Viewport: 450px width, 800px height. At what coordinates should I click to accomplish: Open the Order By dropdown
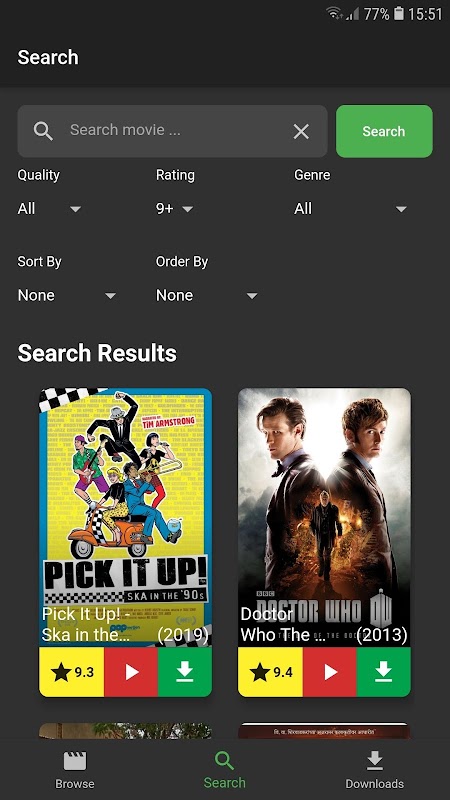click(x=207, y=295)
